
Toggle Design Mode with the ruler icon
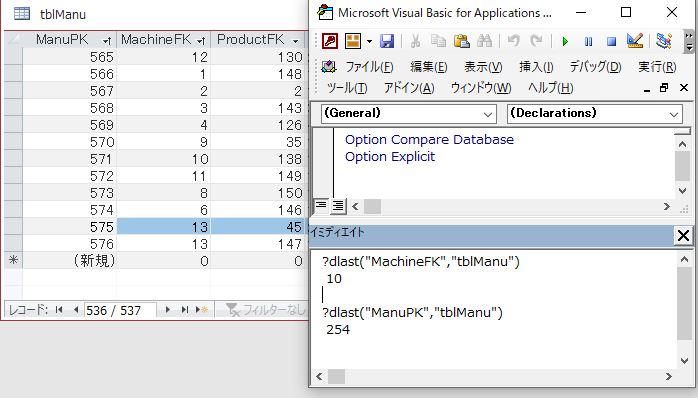(635, 41)
